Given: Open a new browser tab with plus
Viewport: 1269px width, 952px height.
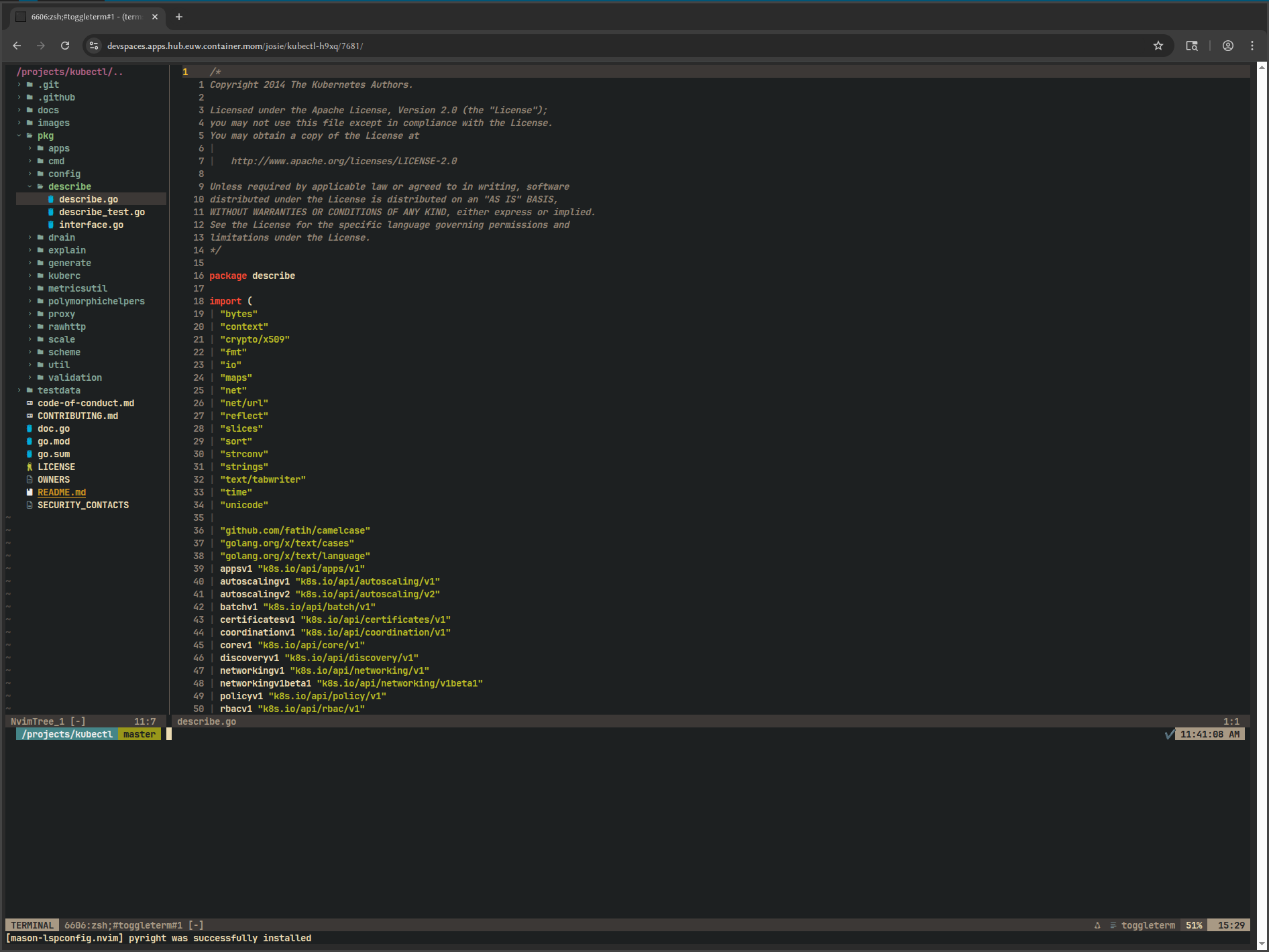Looking at the screenshot, I should 179,17.
